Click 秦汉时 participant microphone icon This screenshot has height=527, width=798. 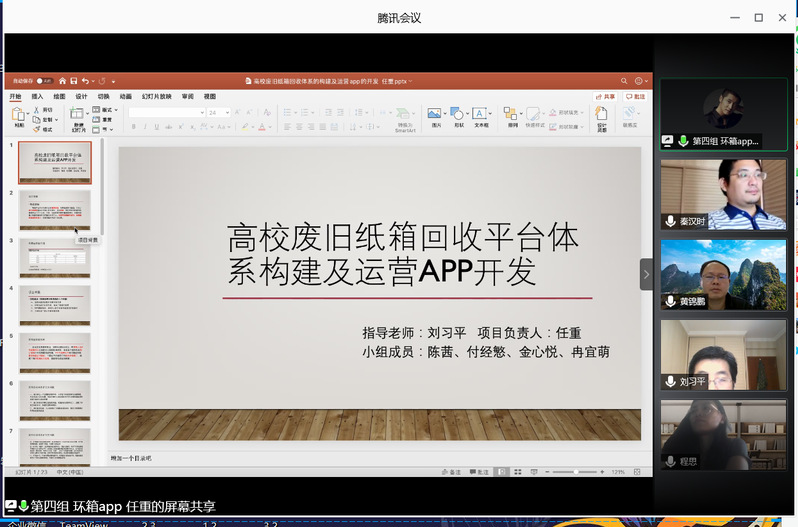[671, 221]
